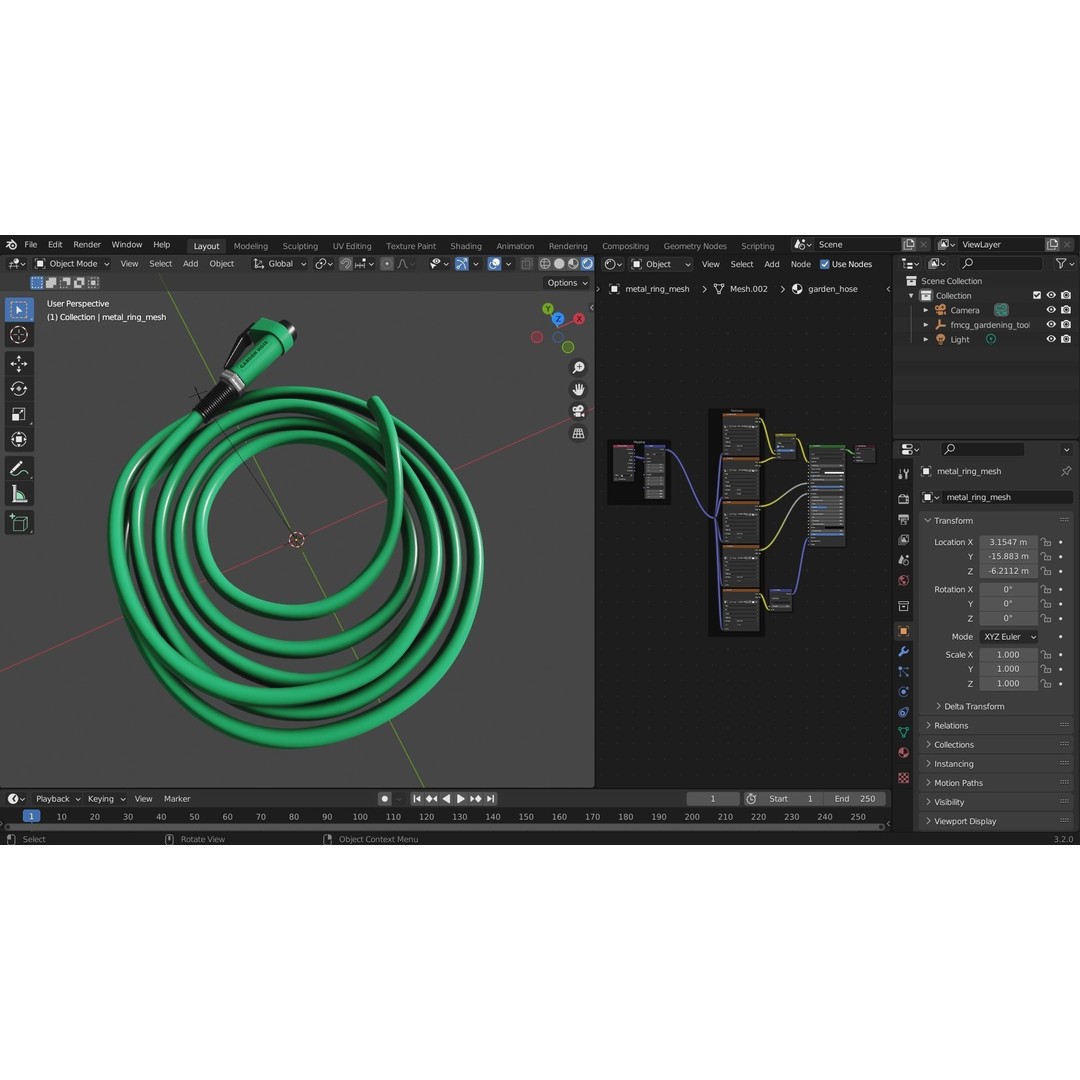Click the blue Z axis gizmo ball
This screenshot has height=1080, width=1080.
(x=559, y=319)
